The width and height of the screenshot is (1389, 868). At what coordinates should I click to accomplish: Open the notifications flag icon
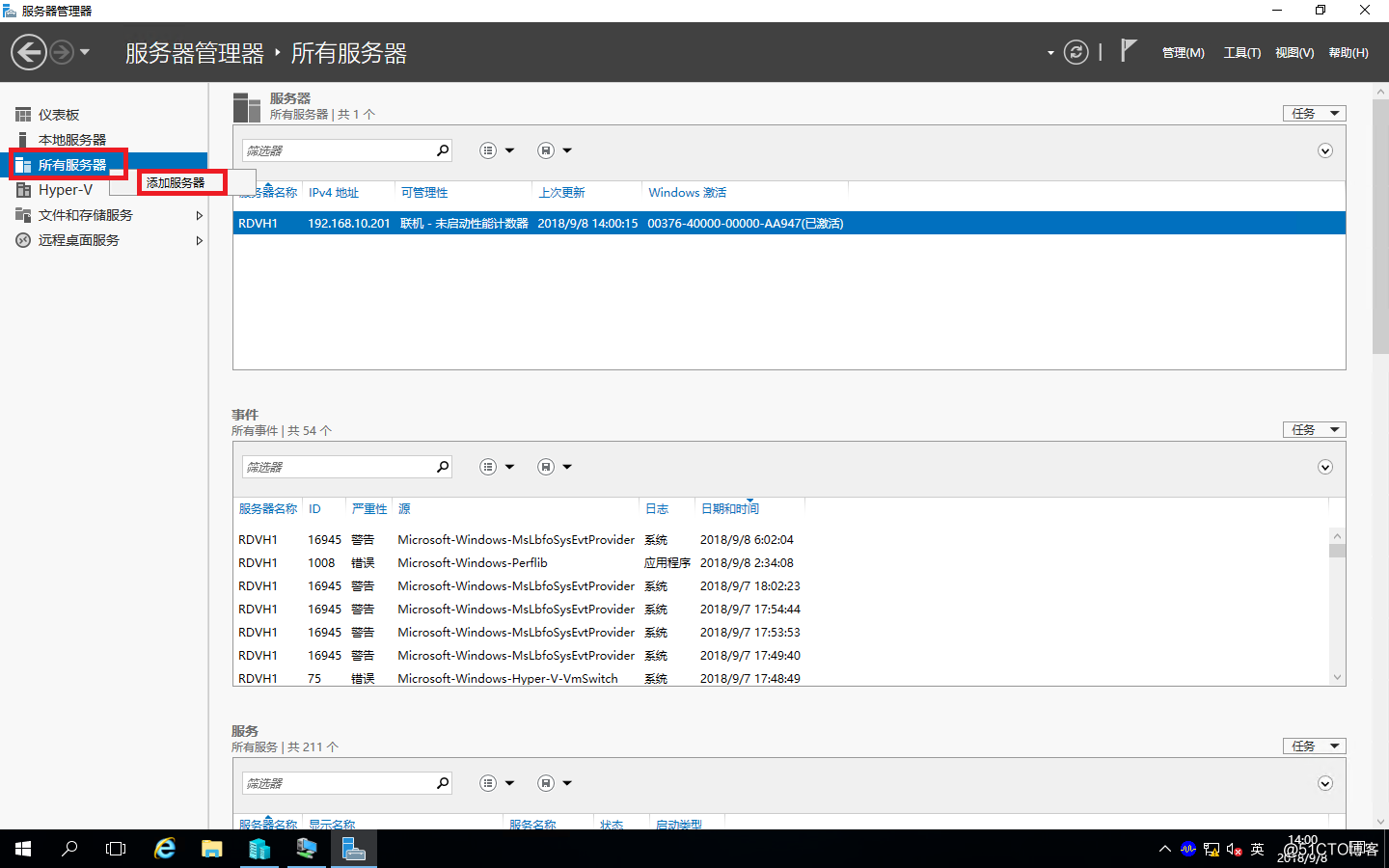(1128, 50)
